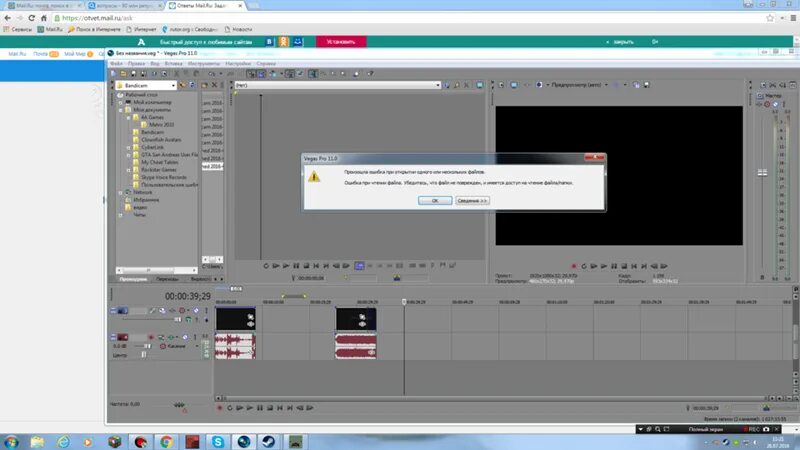Open the trimmer media (Нет) dropdown
Screen dimensions: 800x450
coord(437,85)
